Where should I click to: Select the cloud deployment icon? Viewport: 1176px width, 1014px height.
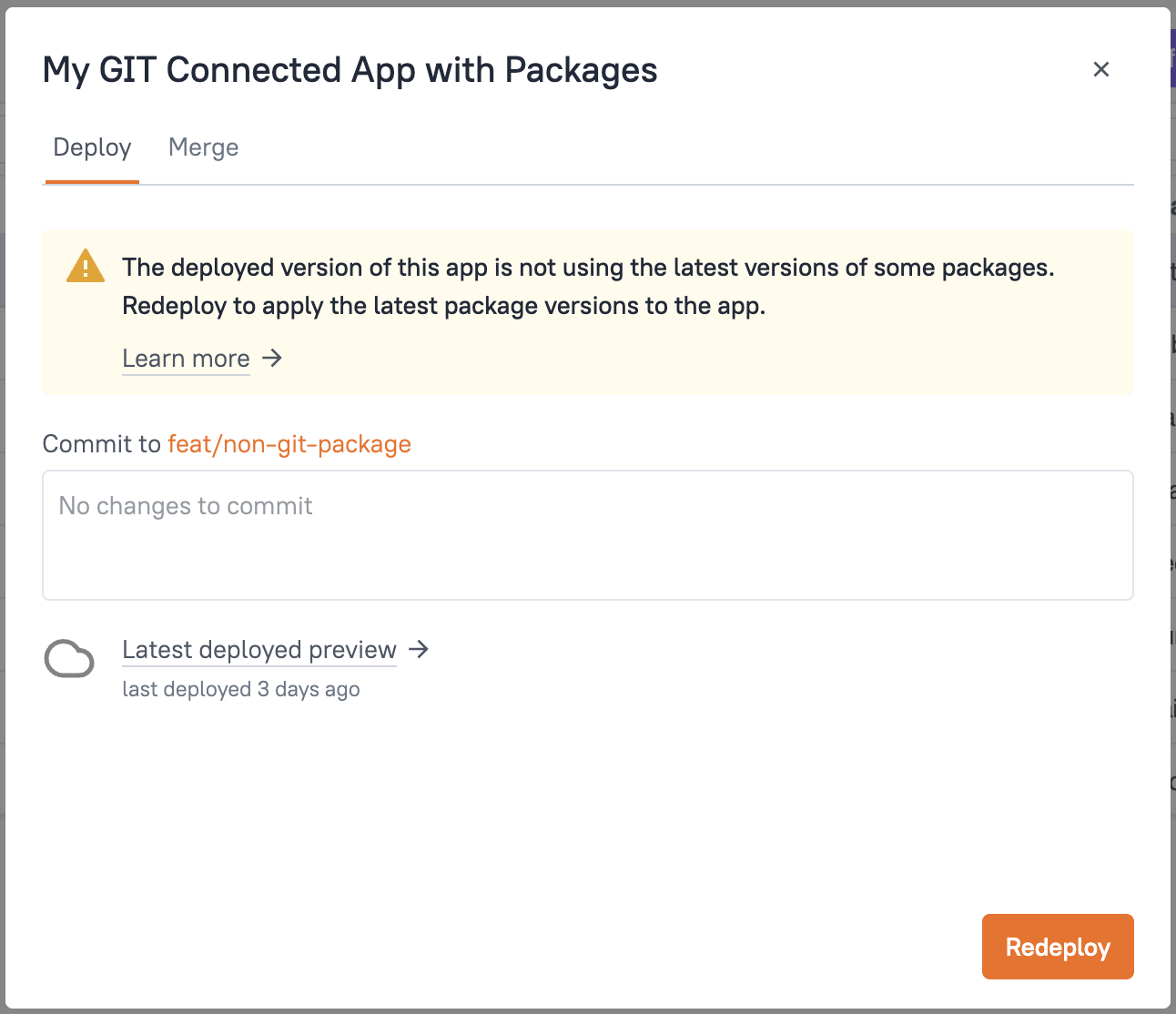(x=69, y=658)
